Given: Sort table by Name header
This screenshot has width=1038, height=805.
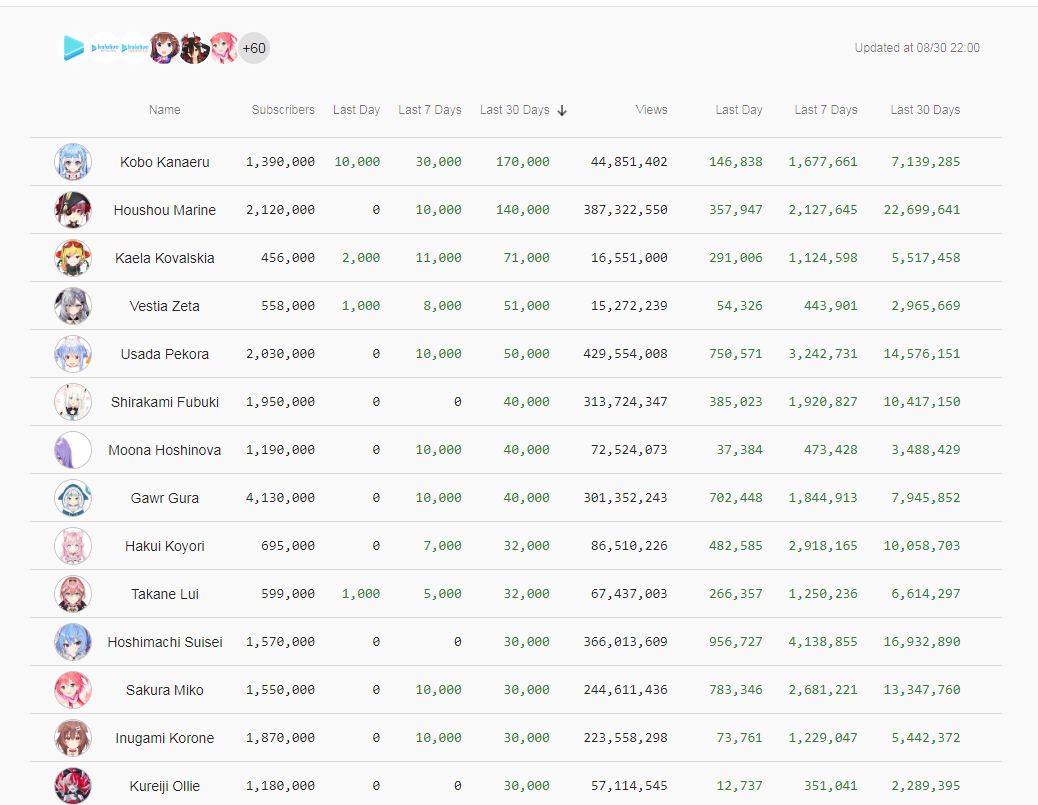Looking at the screenshot, I should pyautogui.click(x=165, y=110).
